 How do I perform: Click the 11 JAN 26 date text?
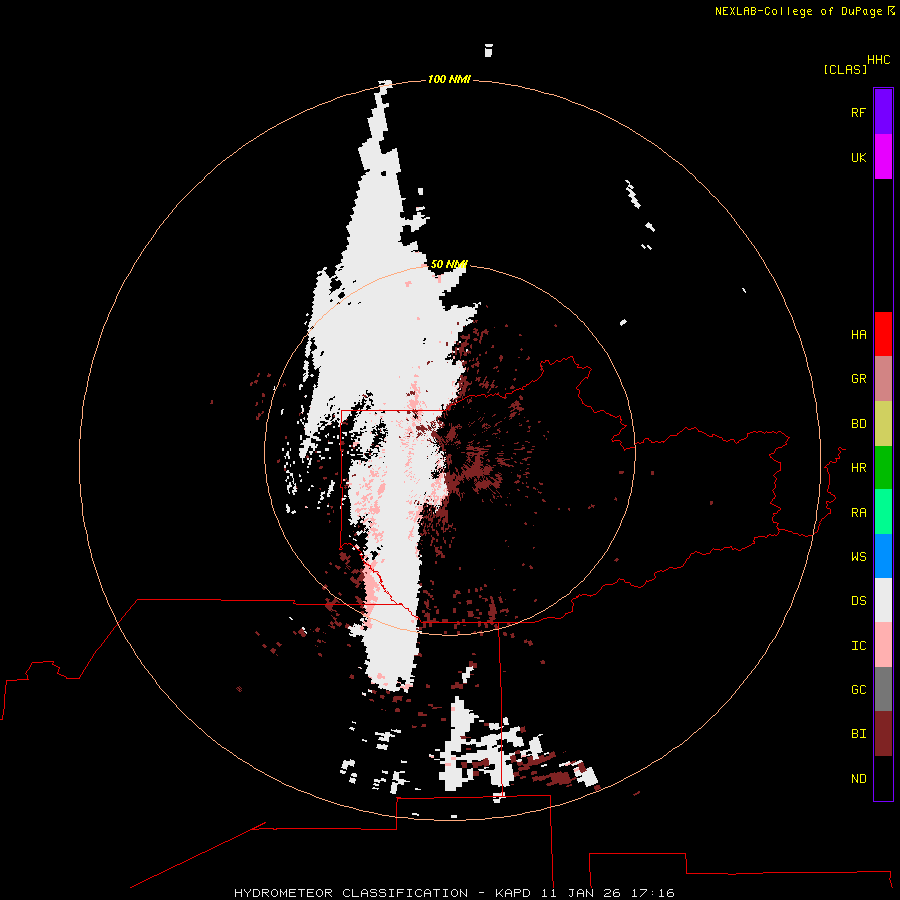click(581, 893)
